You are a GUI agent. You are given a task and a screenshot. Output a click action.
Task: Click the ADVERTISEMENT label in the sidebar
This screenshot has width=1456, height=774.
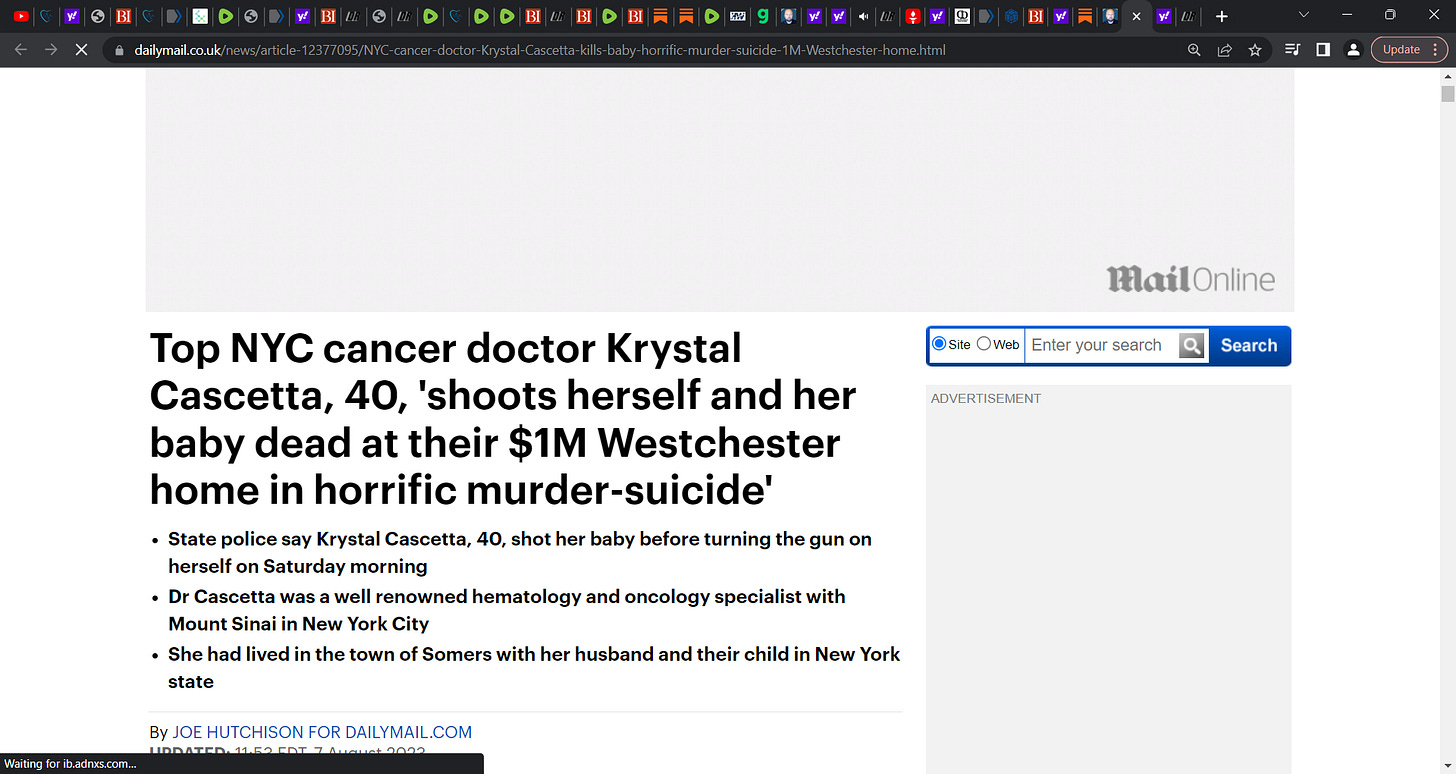pyautogui.click(x=986, y=398)
